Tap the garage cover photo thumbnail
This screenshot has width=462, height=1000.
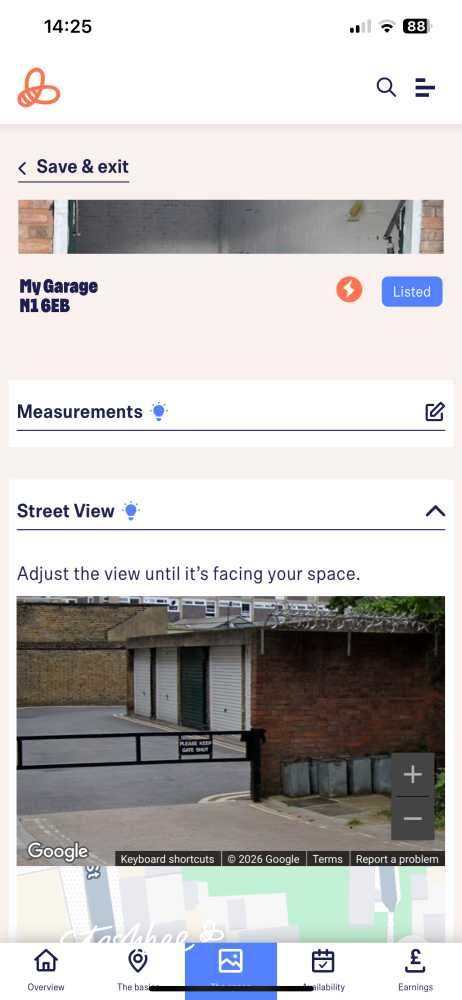click(x=231, y=226)
